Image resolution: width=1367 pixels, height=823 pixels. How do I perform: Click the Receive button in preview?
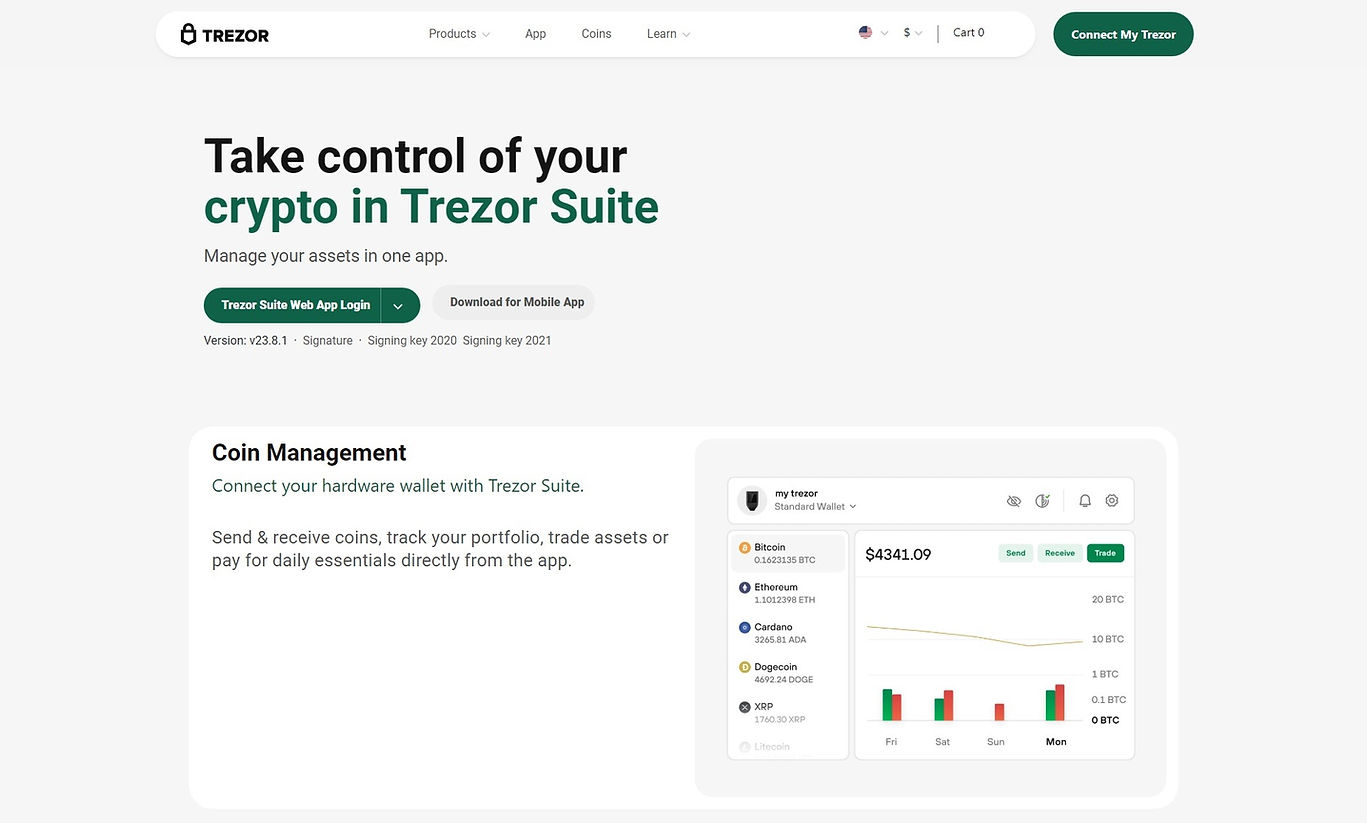coord(1060,553)
